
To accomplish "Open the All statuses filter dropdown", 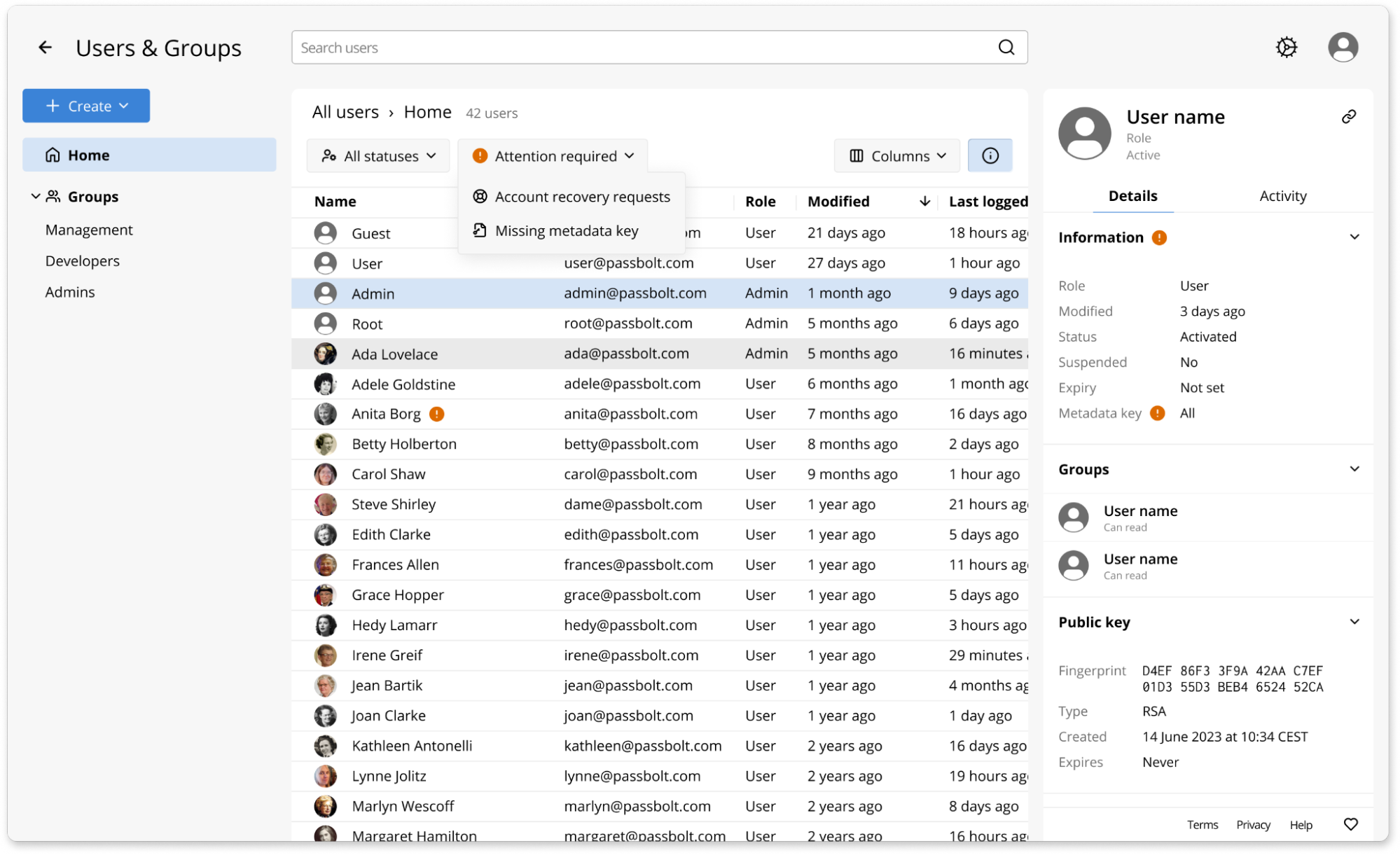I will pyautogui.click(x=378, y=155).
